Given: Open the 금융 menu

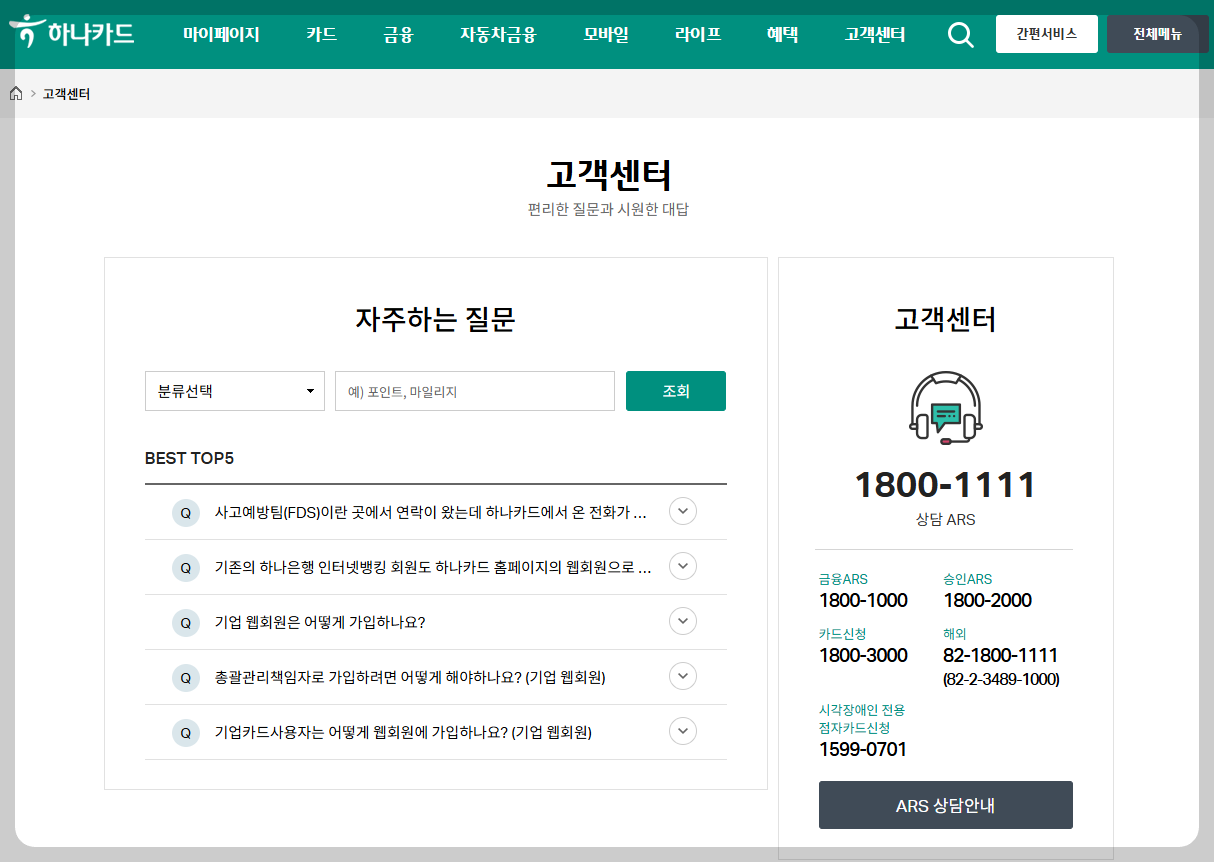Looking at the screenshot, I should click(x=398, y=34).
